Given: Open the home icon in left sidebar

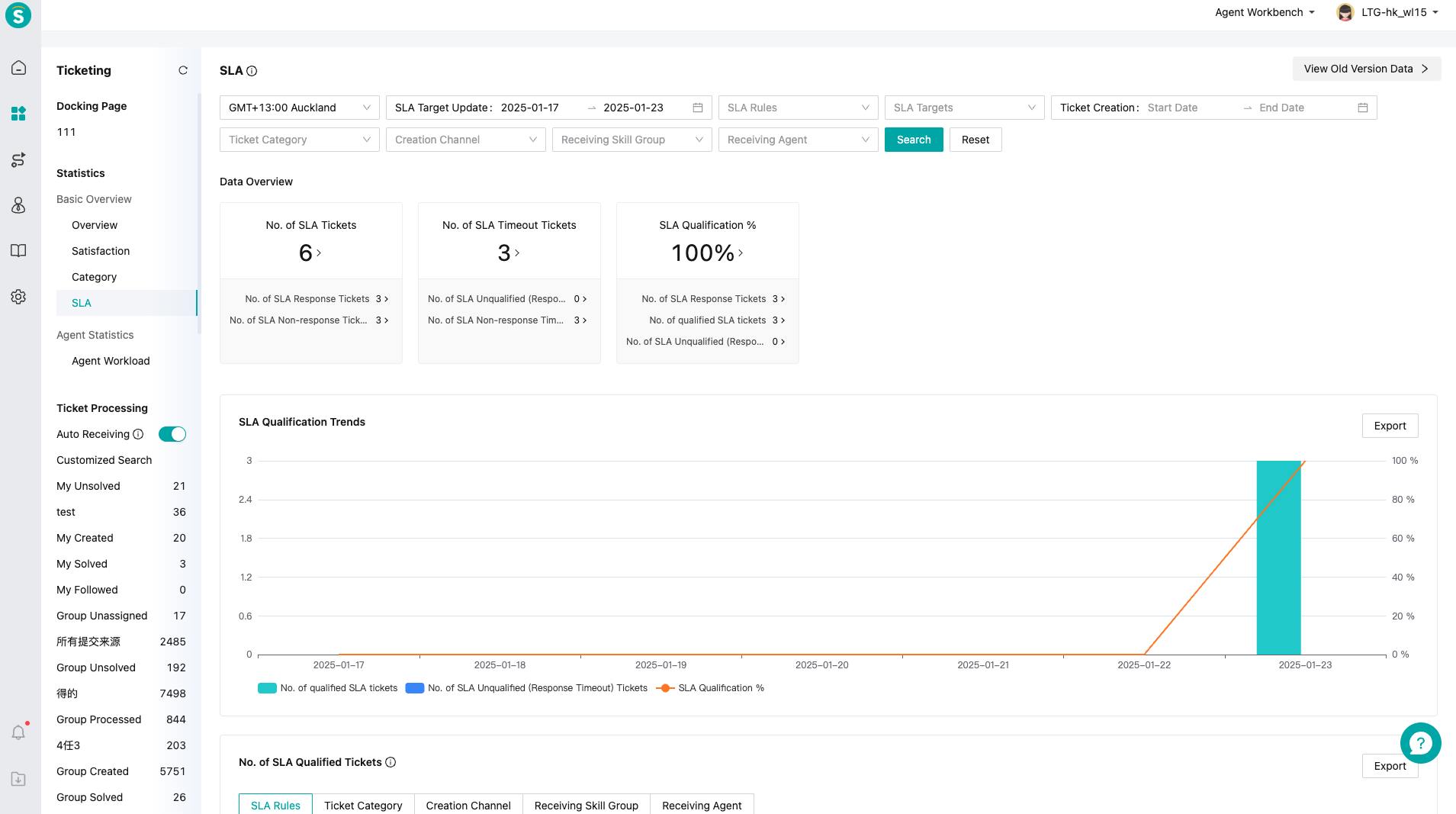Looking at the screenshot, I should tap(18, 68).
